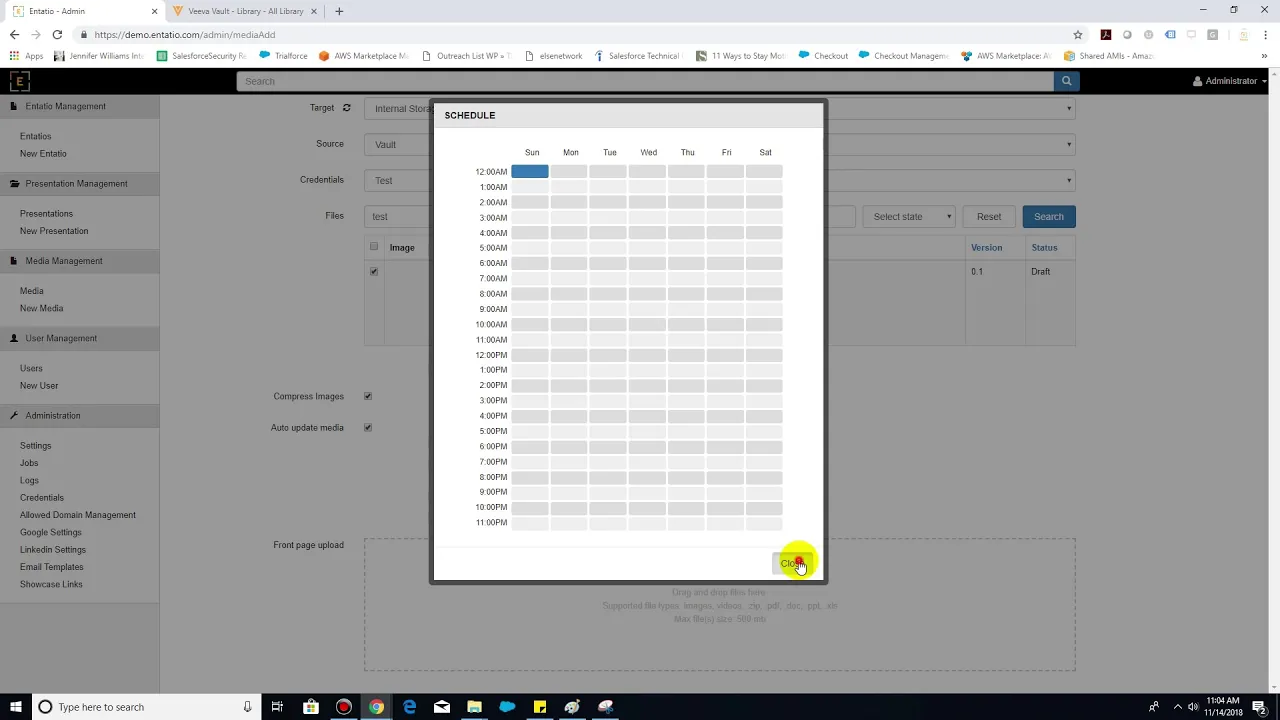Click the Presentation Management section header
The width and height of the screenshot is (1280, 720).
click(x=79, y=183)
